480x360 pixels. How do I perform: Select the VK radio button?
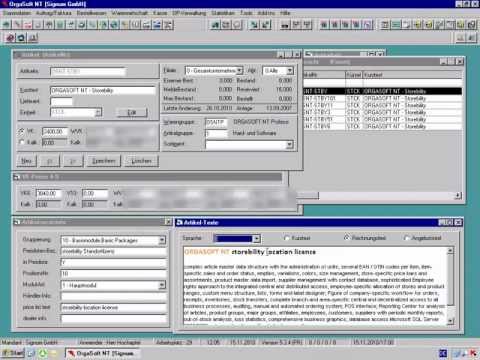tap(22, 131)
